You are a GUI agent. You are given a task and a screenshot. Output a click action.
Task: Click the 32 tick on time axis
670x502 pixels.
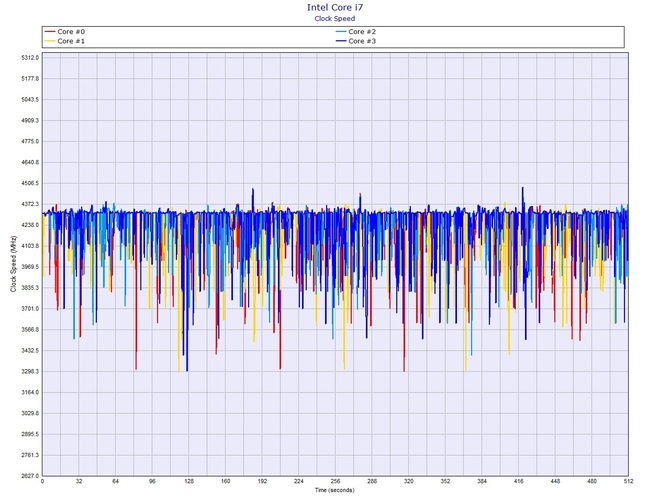click(x=79, y=481)
